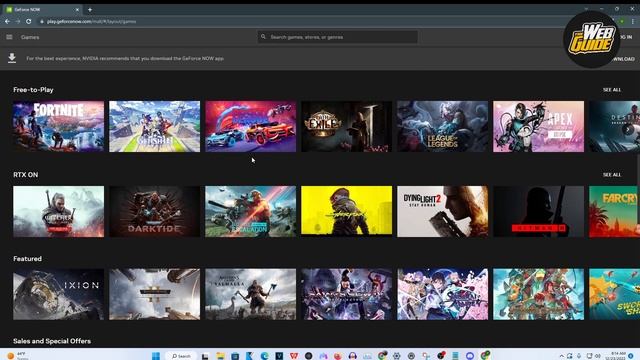Viewport: 640px width, 360px height.
Task: Open the second Featured tile with cannons
Action: point(155,294)
